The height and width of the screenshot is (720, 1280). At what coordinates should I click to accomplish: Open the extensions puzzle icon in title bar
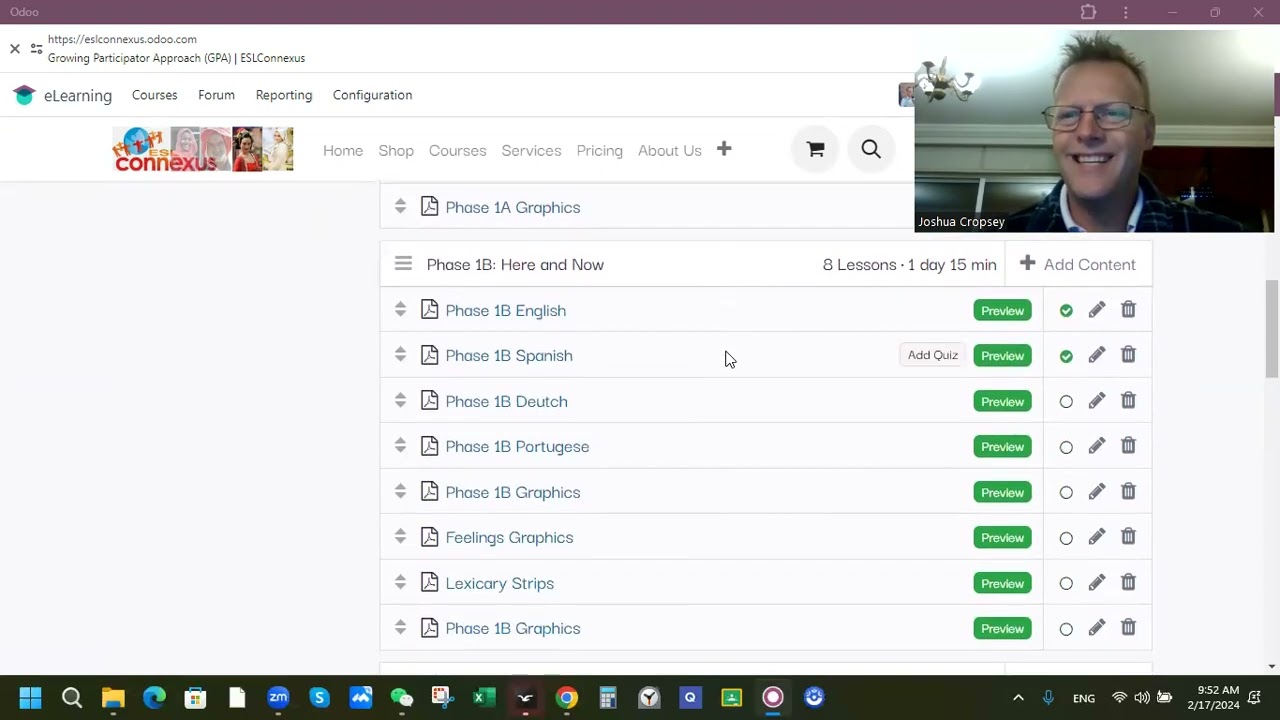(1088, 12)
